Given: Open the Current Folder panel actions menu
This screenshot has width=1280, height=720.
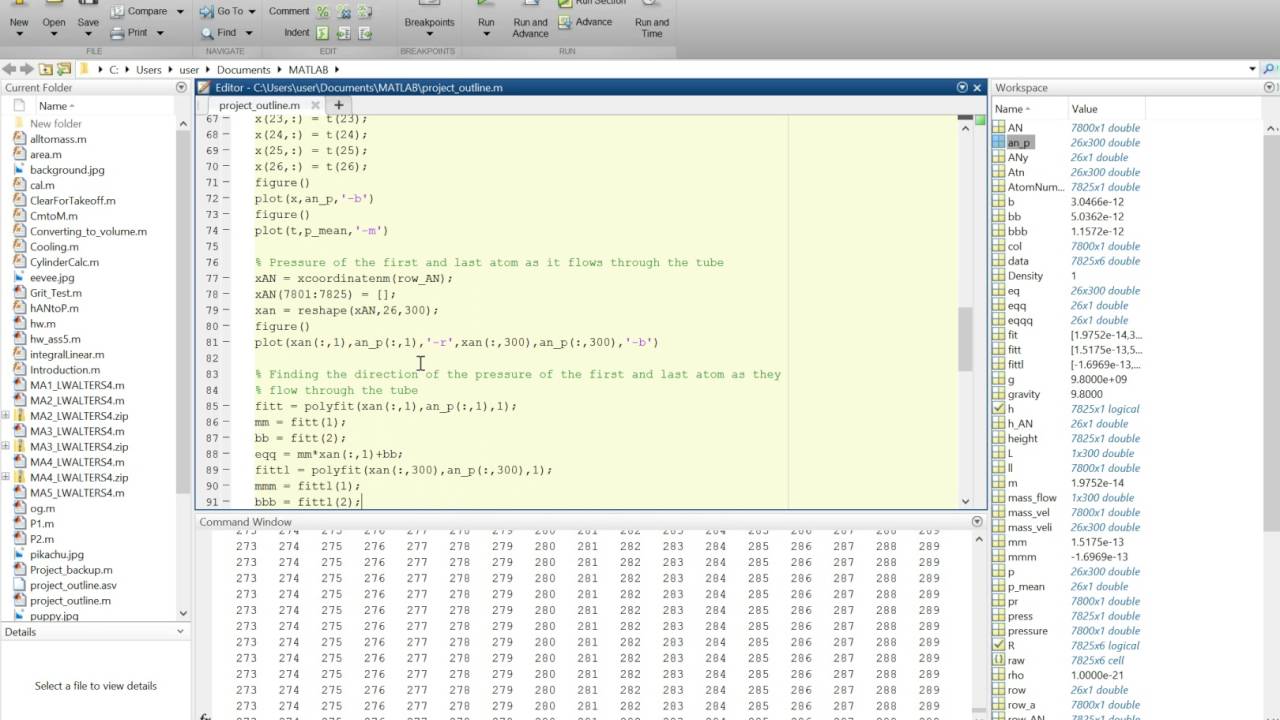Looking at the screenshot, I should (181, 88).
